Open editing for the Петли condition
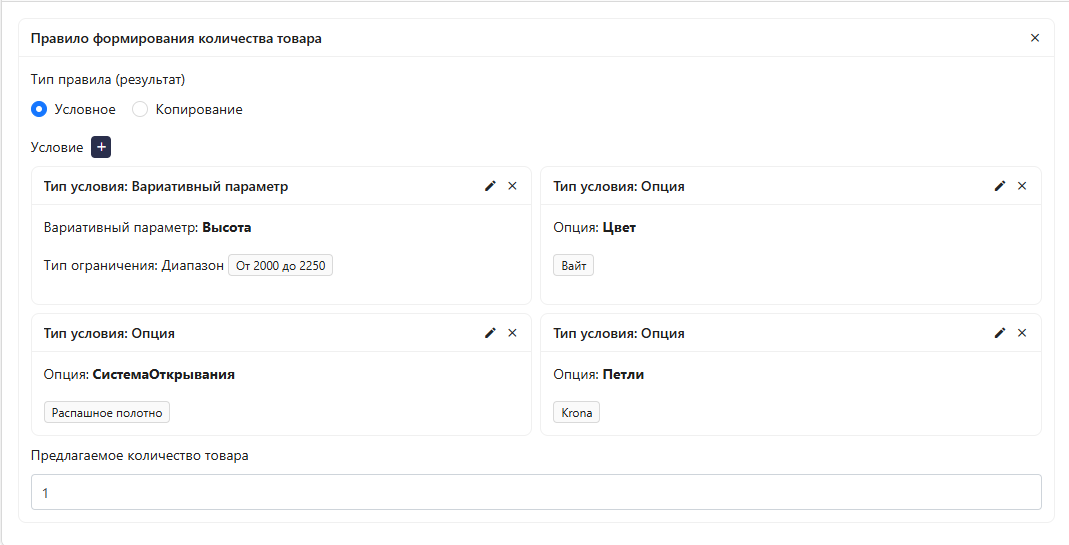 coord(1000,333)
